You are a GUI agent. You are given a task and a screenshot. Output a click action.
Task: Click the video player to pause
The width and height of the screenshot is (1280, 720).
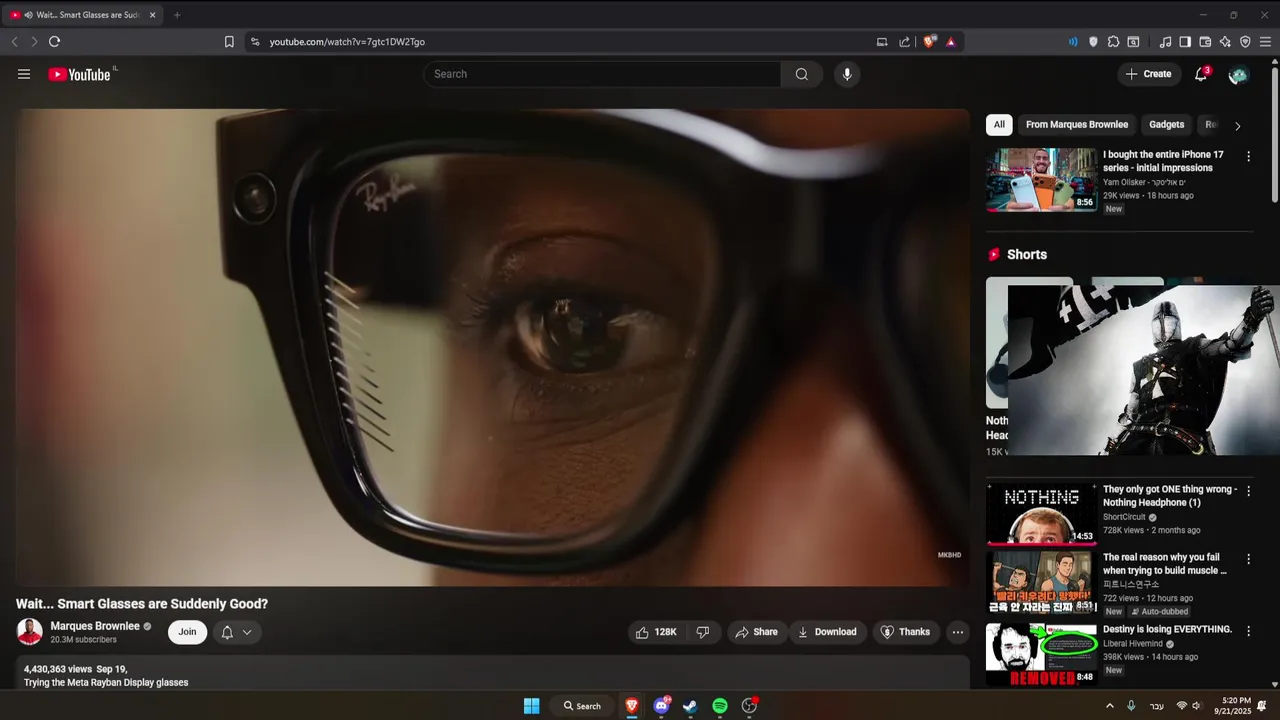(492, 347)
